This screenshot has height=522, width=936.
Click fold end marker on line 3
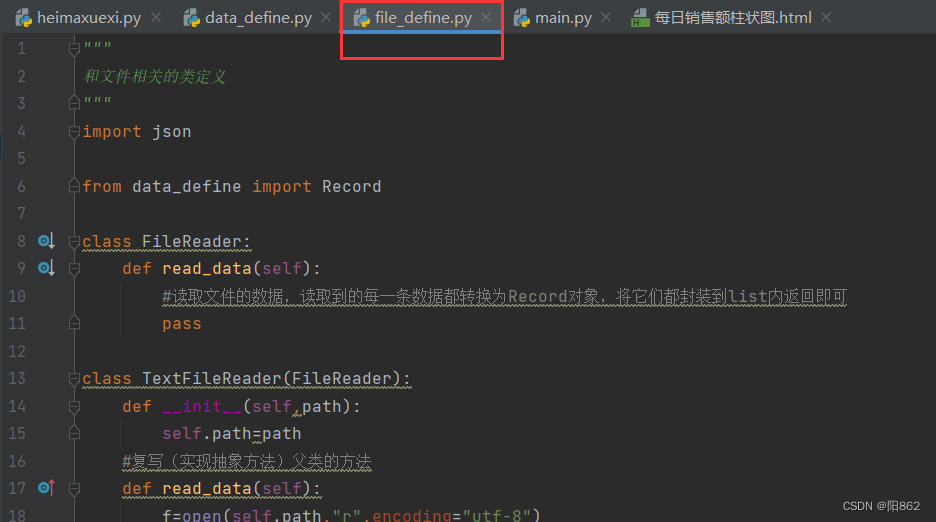74,102
